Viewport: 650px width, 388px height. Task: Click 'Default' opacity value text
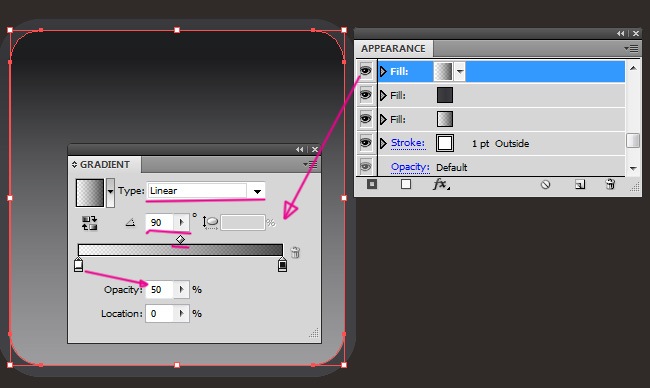(x=451, y=167)
